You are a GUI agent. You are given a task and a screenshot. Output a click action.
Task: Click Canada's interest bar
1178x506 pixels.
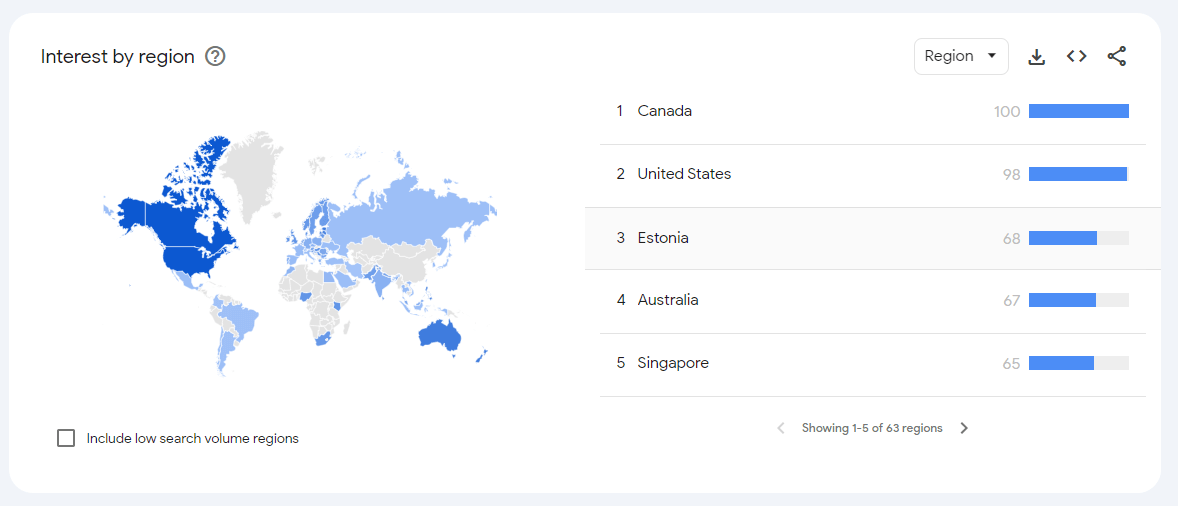point(1078,111)
